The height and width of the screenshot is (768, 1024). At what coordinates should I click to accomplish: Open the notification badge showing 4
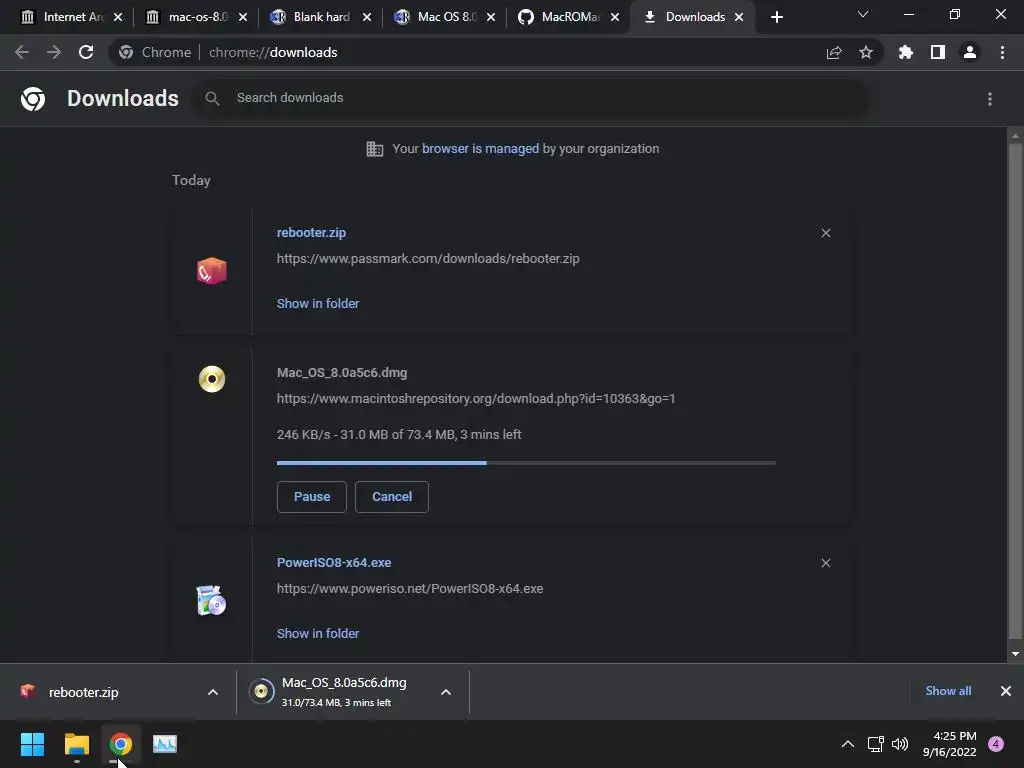pyautogui.click(x=996, y=744)
